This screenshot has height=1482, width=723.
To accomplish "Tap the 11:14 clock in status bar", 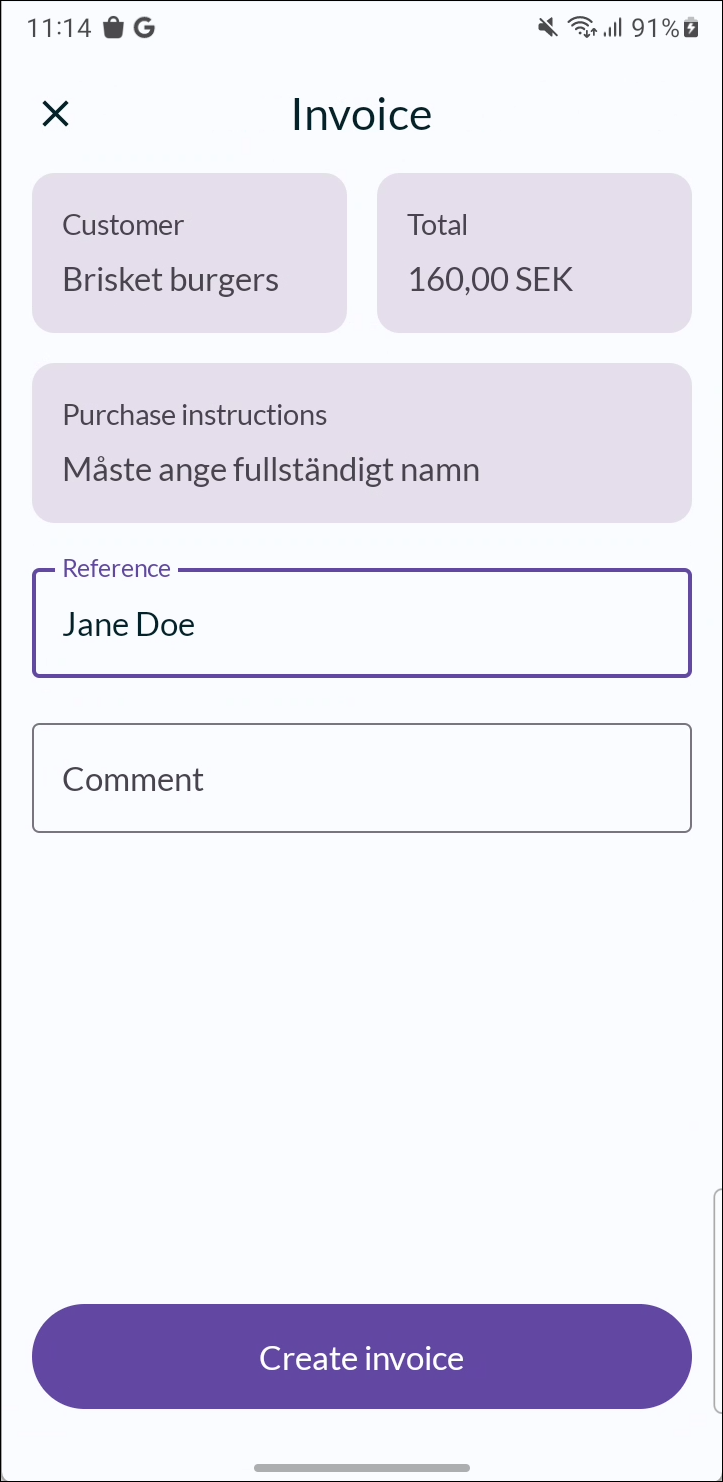I will pyautogui.click(x=59, y=28).
